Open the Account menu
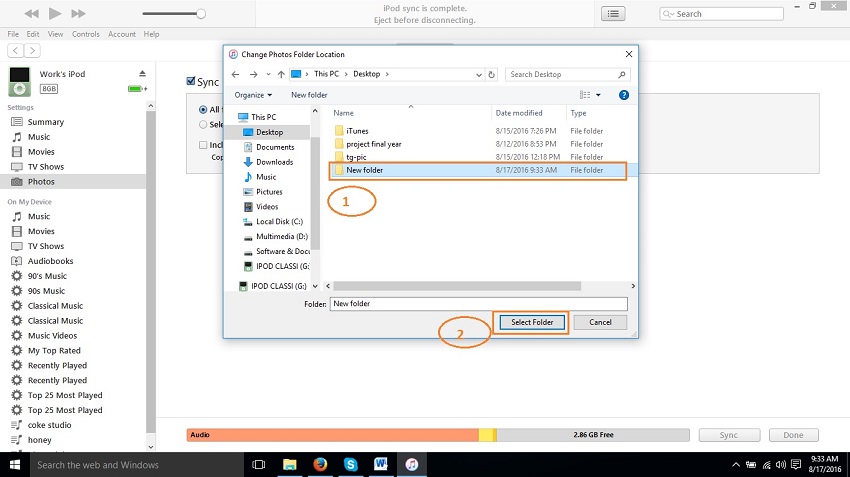The width and height of the screenshot is (850, 477). (122, 34)
